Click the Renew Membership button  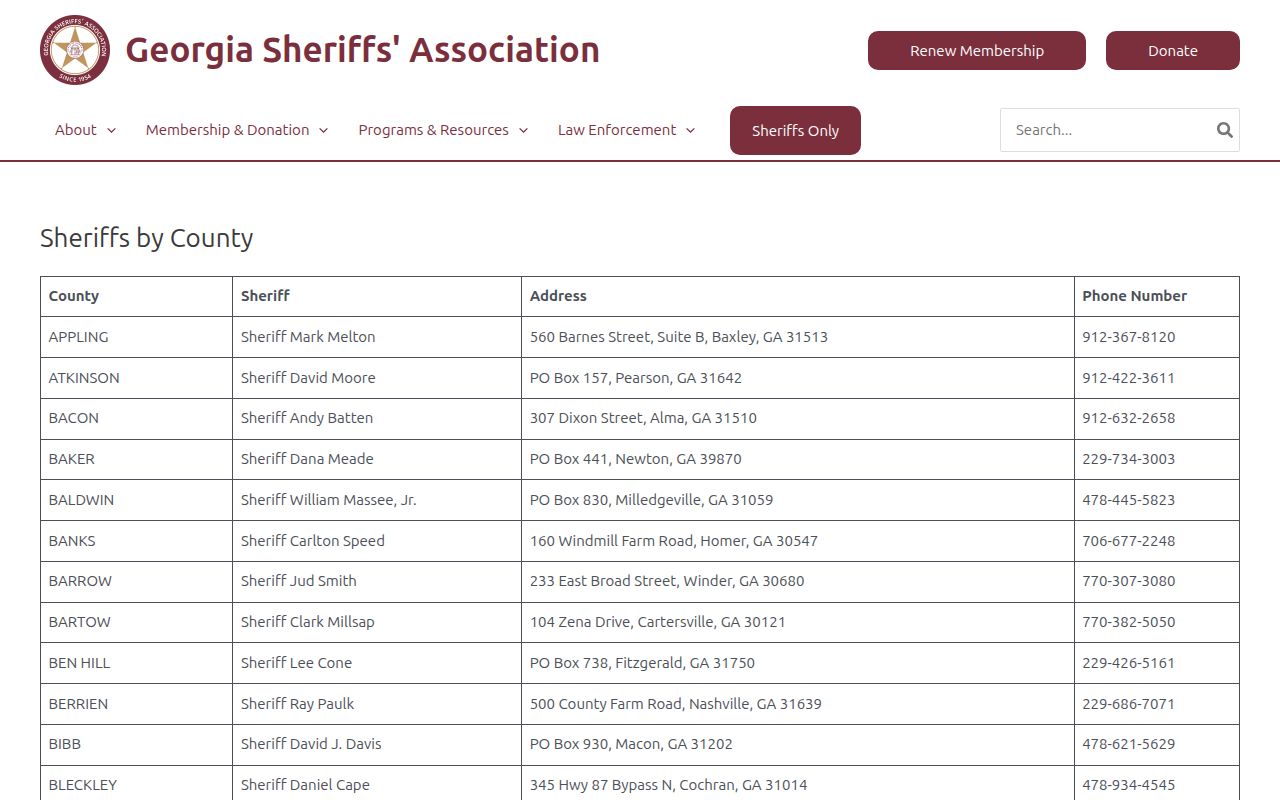977,51
